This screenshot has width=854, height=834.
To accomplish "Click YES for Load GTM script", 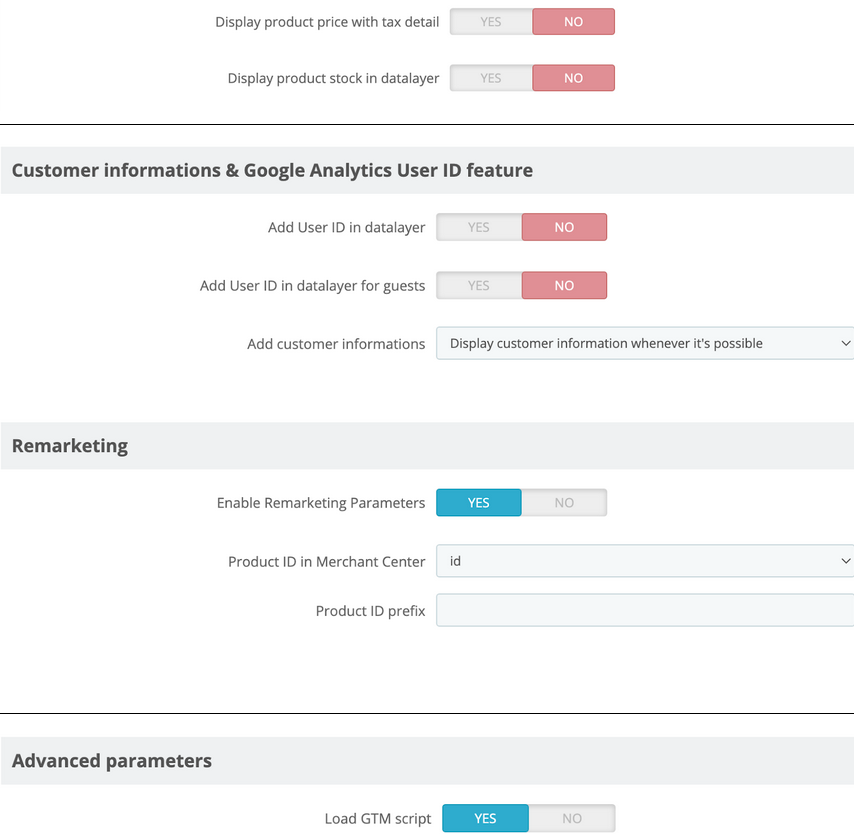I will click(x=485, y=819).
